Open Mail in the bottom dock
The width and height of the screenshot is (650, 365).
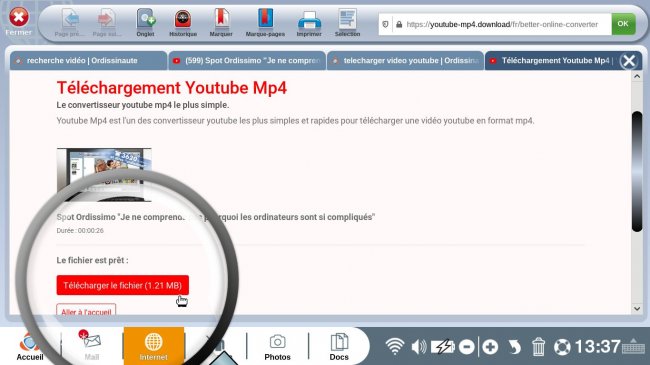(x=92, y=346)
